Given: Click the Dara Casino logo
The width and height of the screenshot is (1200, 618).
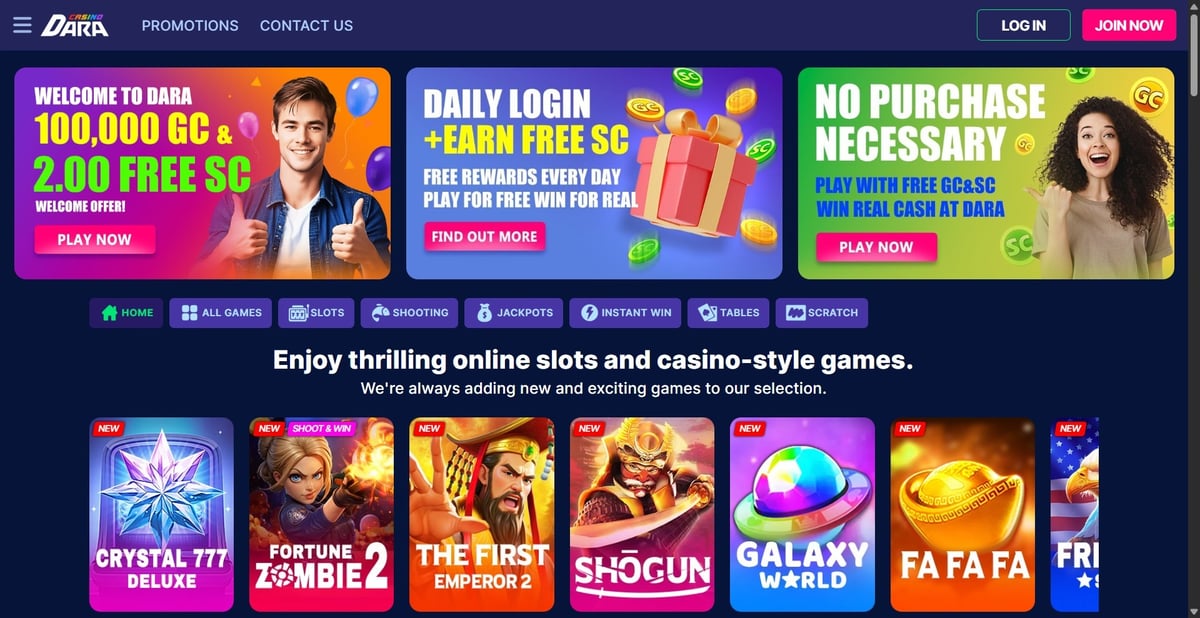Looking at the screenshot, I should [75, 25].
